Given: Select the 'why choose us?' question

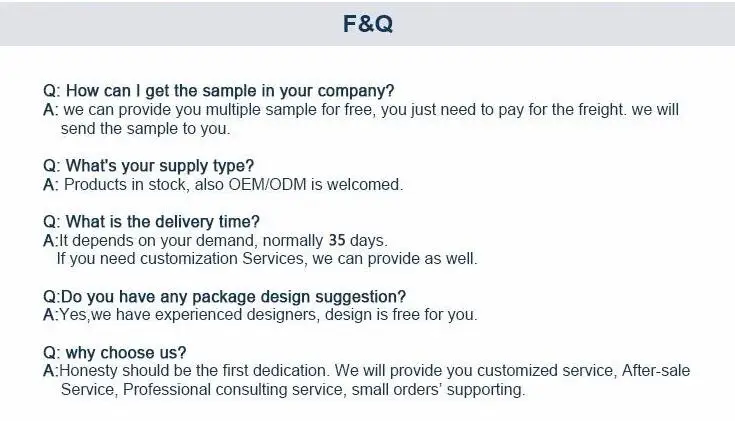Looking at the screenshot, I should point(115,352).
